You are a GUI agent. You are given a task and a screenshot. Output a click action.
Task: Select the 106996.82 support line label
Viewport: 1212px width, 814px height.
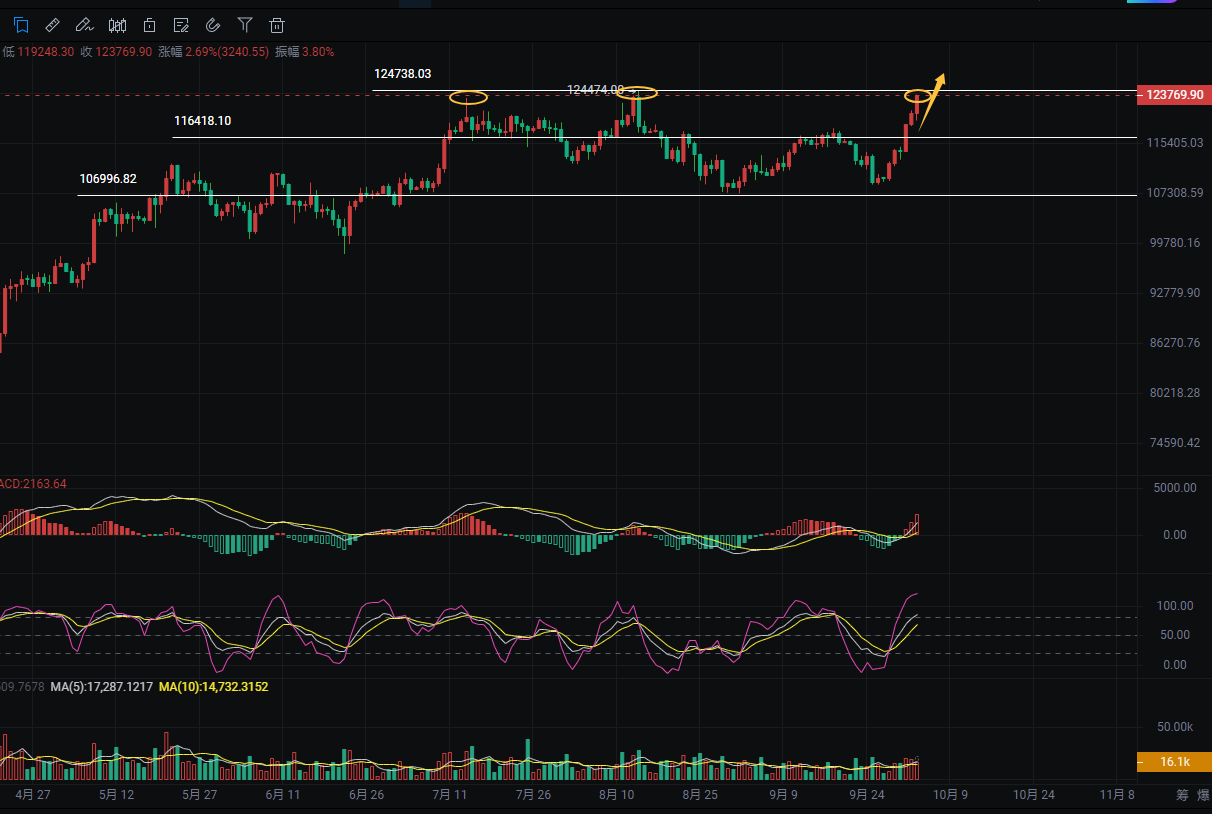pyautogui.click(x=108, y=179)
